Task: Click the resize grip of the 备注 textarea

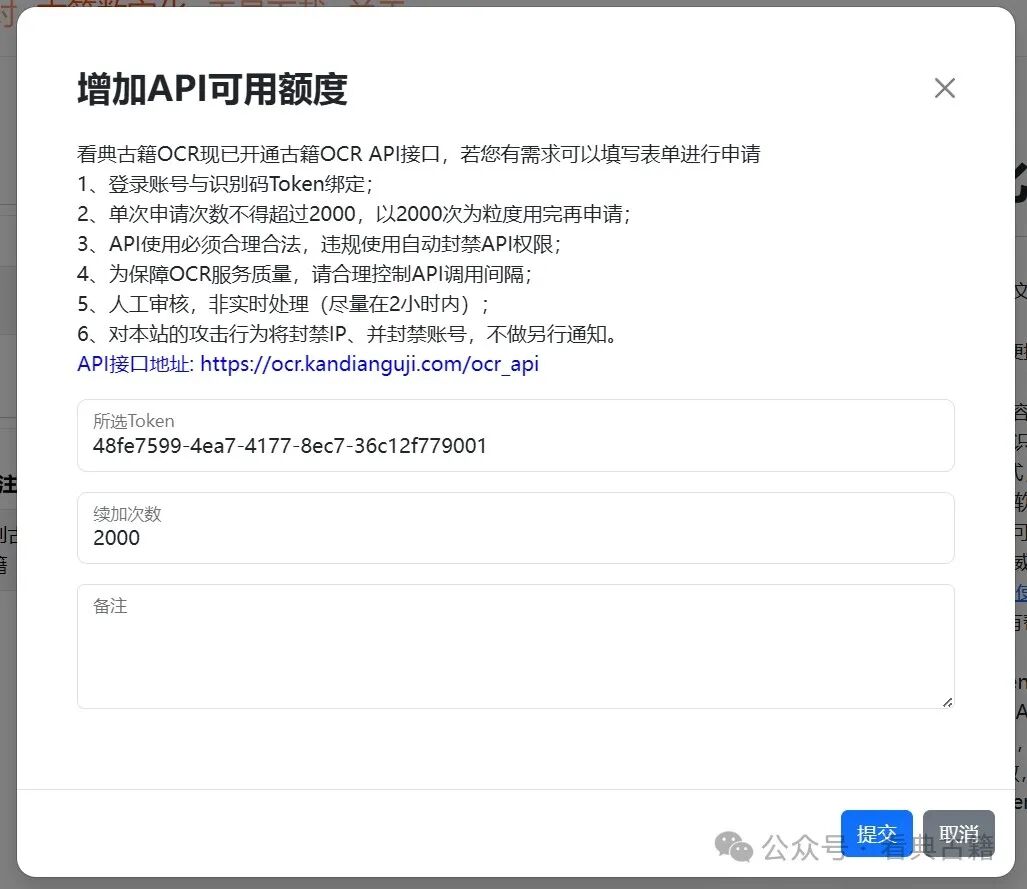Action: pyautogui.click(x=949, y=702)
